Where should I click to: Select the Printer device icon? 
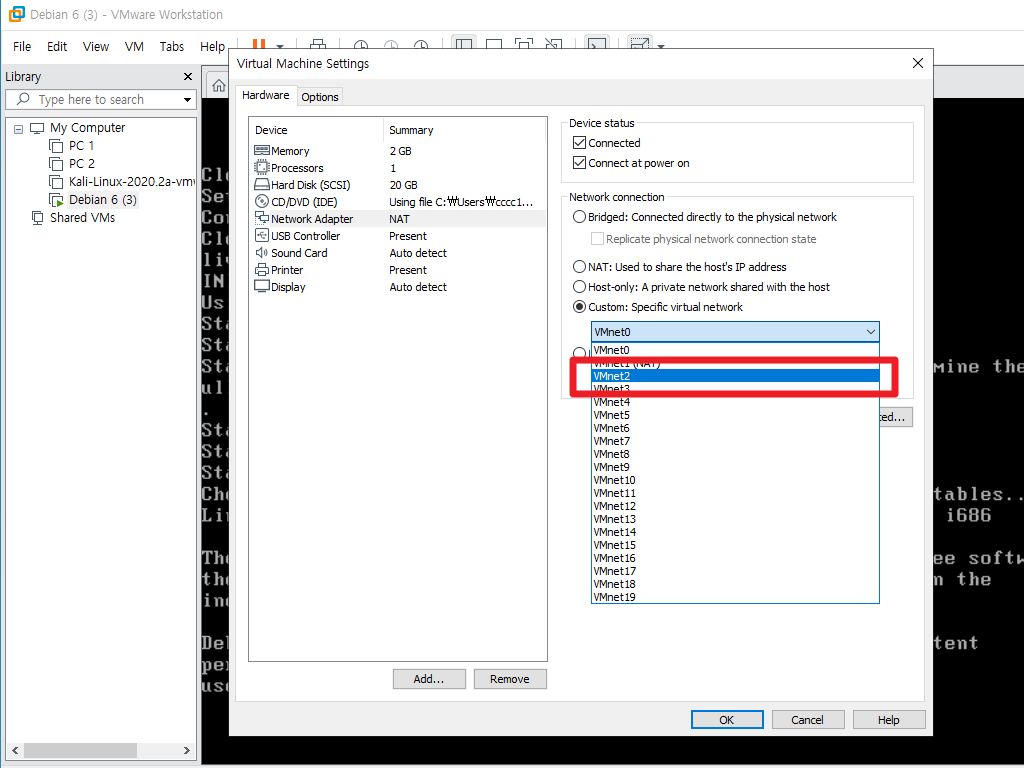click(262, 270)
